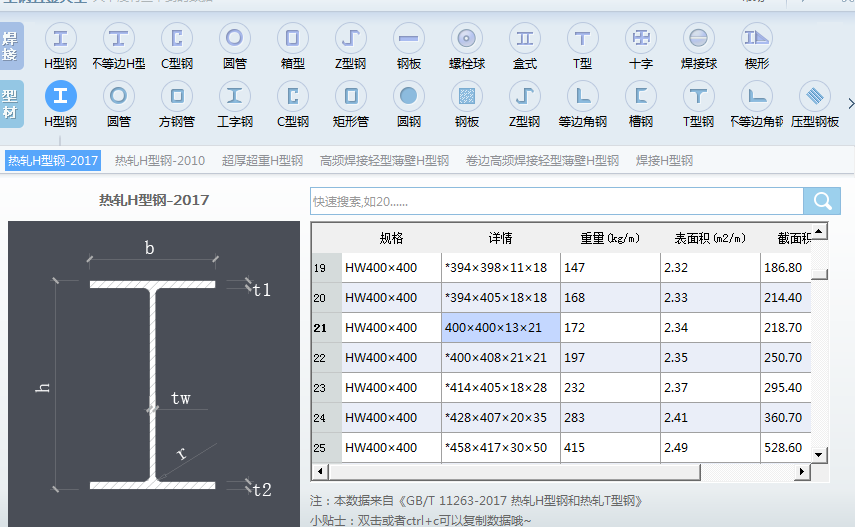Screen dimensions: 855x527
Task: Select detail cell 400×400×13×21
Action: [x=501, y=328]
